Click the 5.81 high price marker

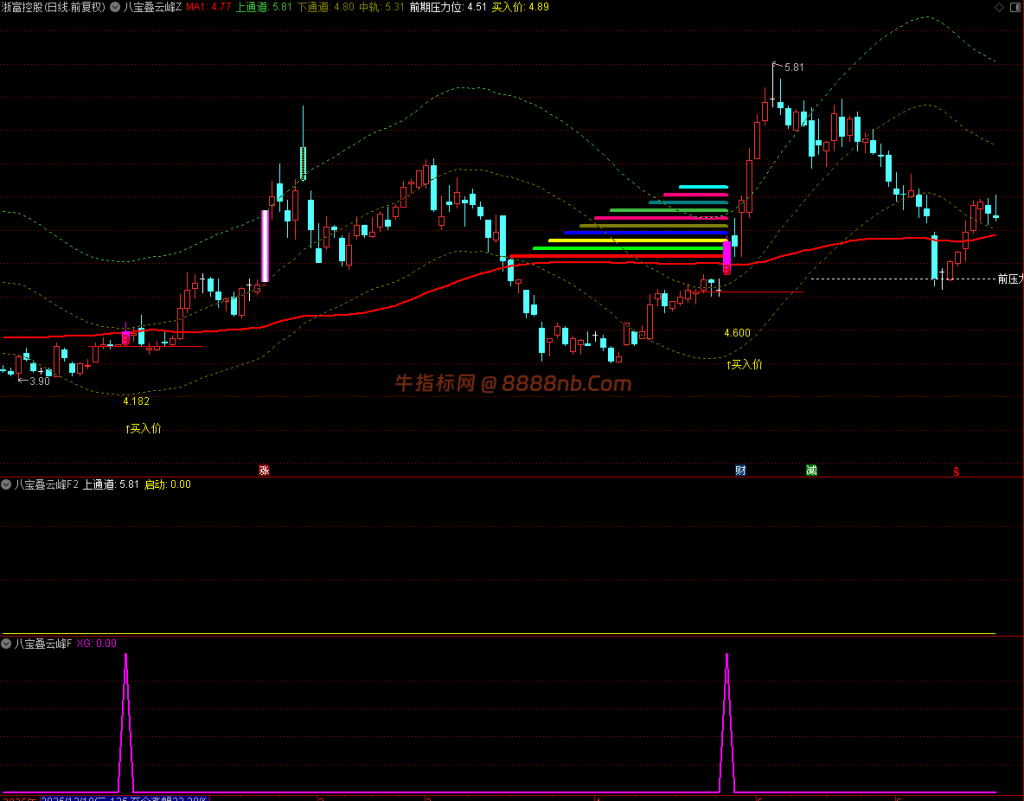tap(793, 67)
